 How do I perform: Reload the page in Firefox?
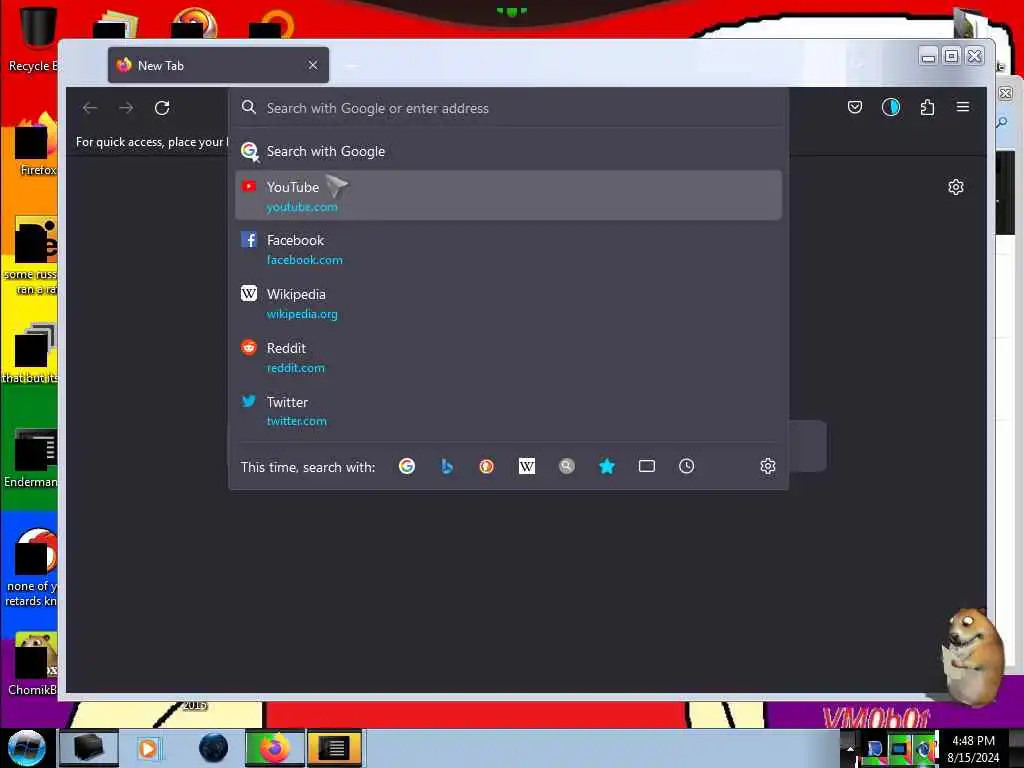tap(162, 108)
